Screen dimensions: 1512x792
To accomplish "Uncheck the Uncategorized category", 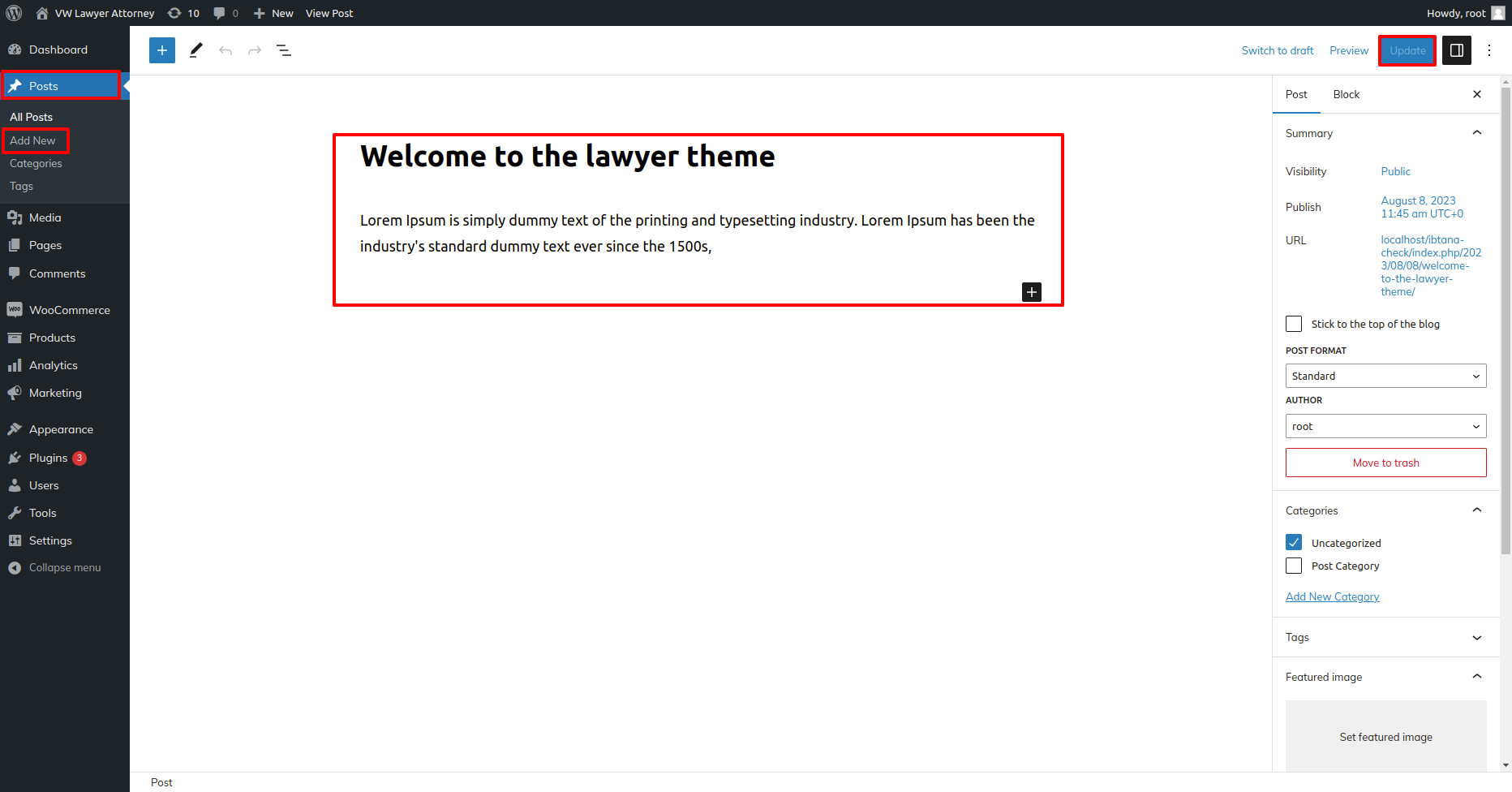I will pos(1294,542).
